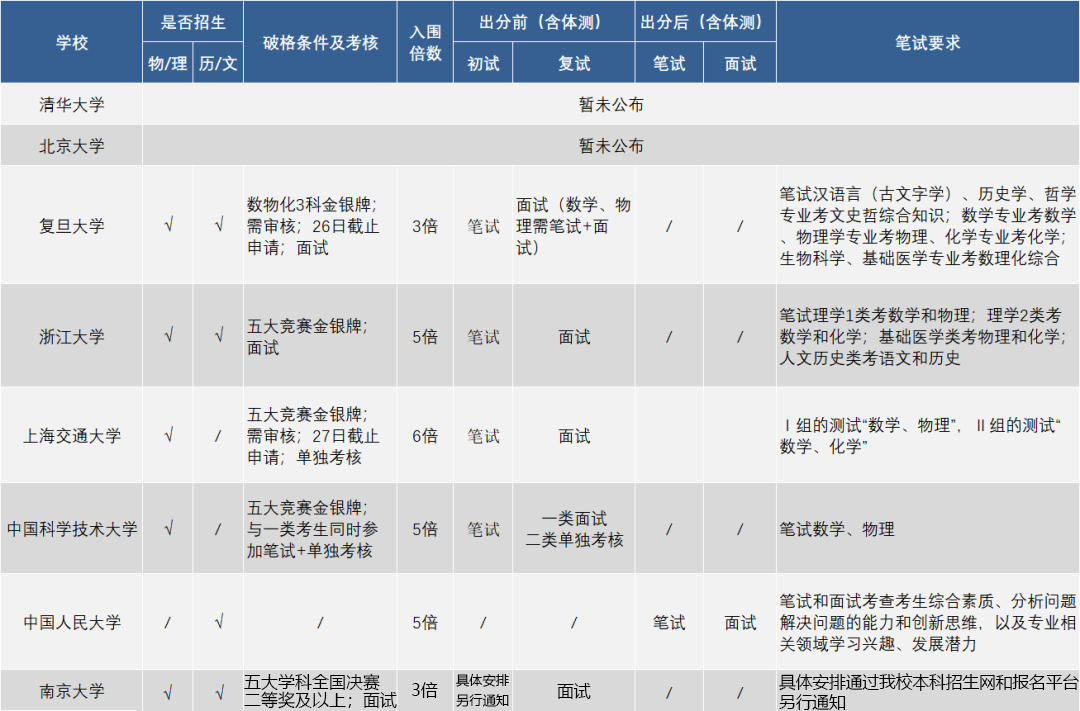Click the 3倍 cell for 南京大学

(425, 691)
